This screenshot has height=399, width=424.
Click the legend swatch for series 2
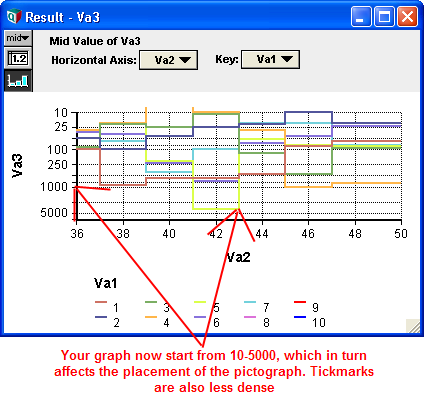tap(101, 317)
